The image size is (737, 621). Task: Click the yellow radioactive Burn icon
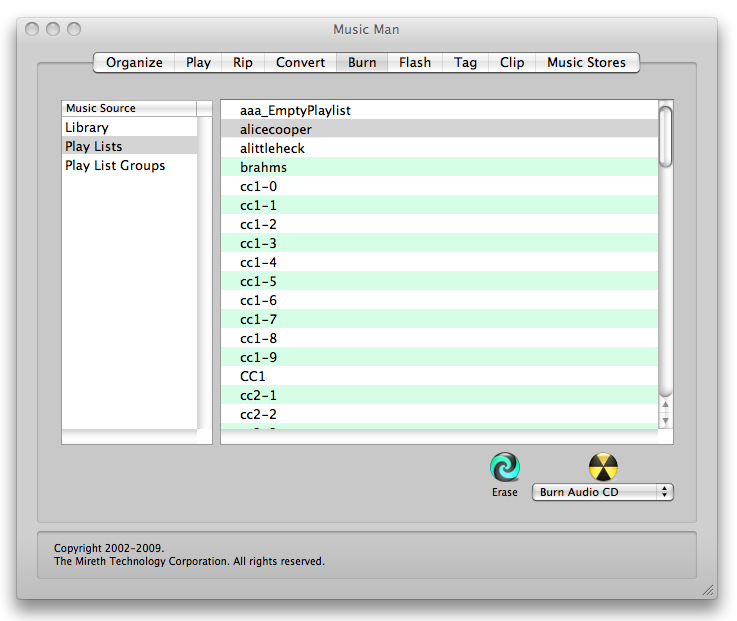(x=603, y=467)
